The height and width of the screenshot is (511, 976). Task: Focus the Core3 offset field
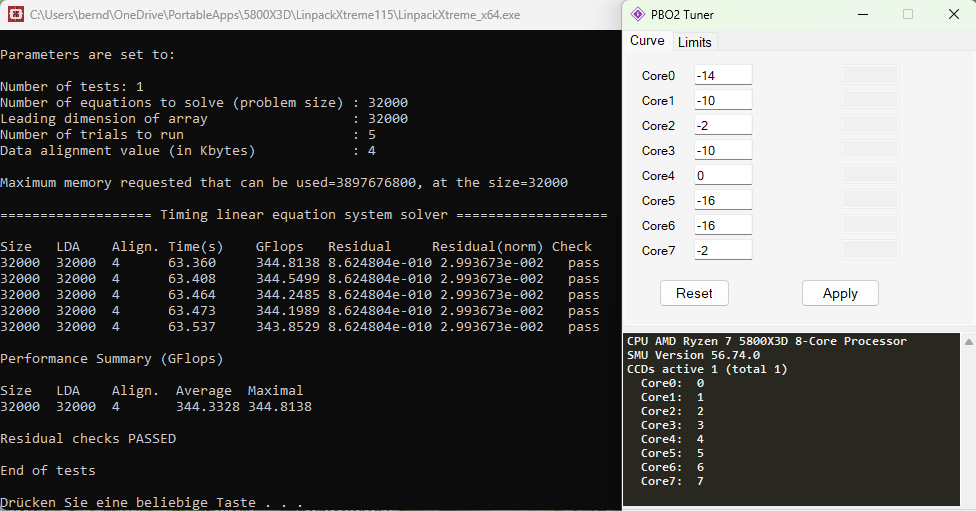pos(723,150)
